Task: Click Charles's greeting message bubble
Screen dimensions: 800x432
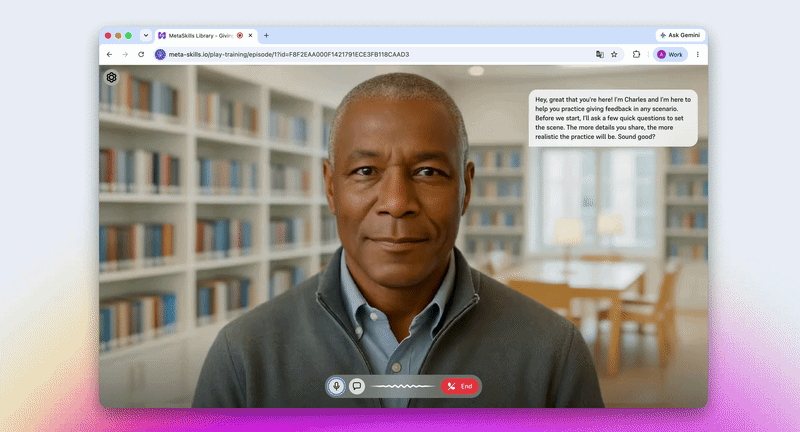Action: [x=613, y=118]
